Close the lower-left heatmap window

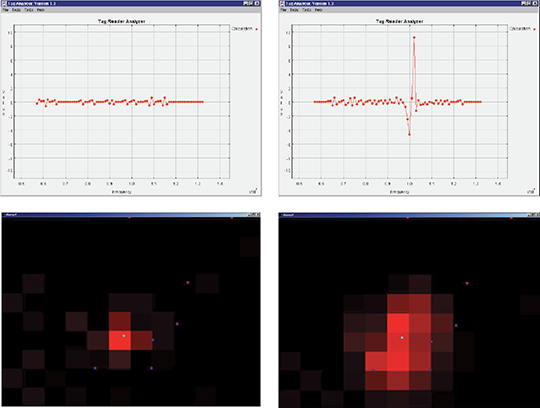[x=258, y=215]
